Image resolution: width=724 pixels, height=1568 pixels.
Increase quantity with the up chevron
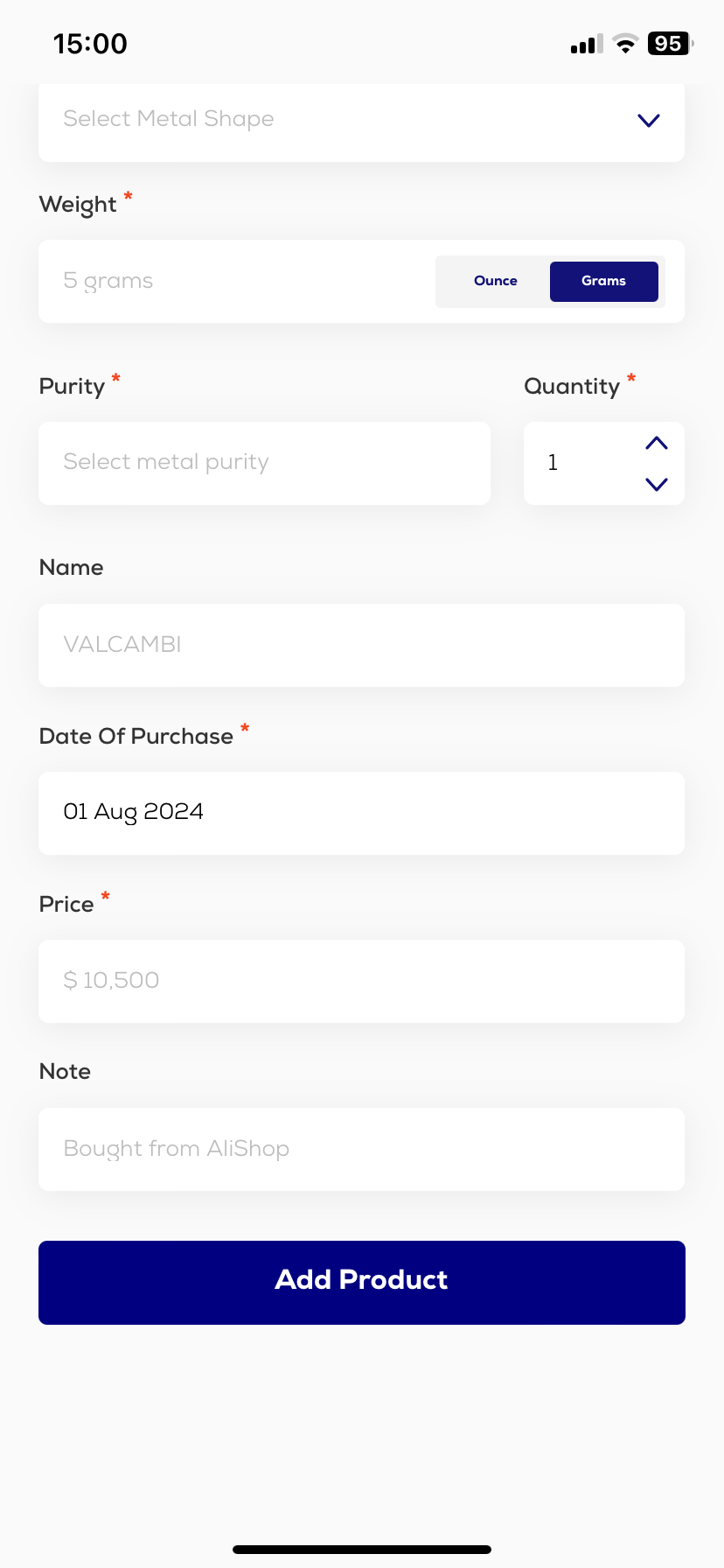pos(657,444)
